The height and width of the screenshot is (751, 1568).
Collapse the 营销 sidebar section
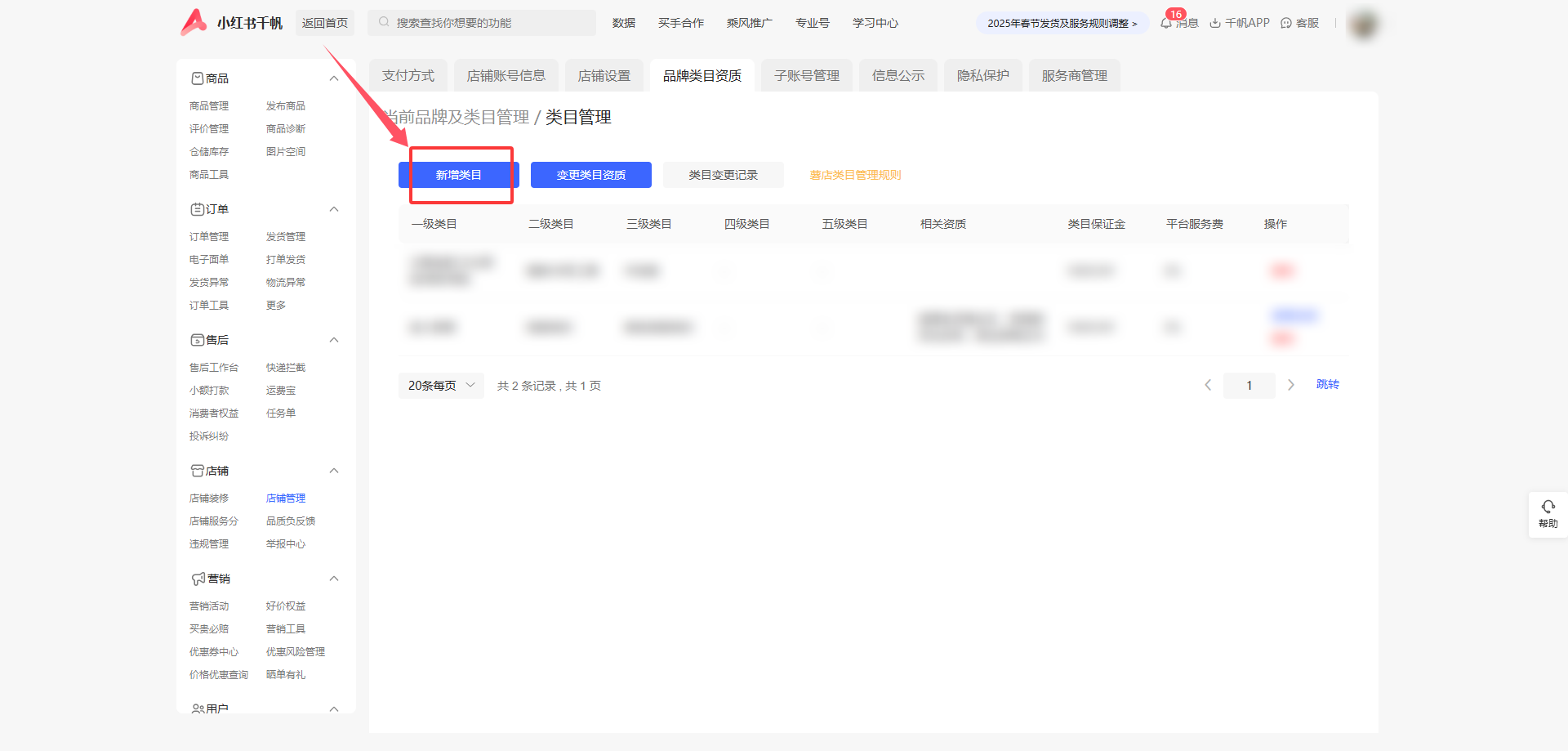click(x=334, y=579)
